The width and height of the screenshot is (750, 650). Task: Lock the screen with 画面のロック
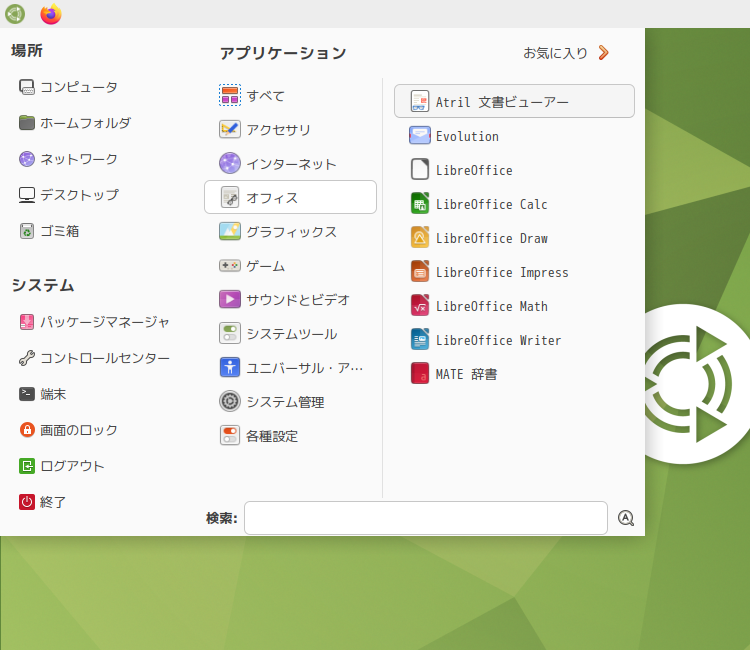[68, 430]
